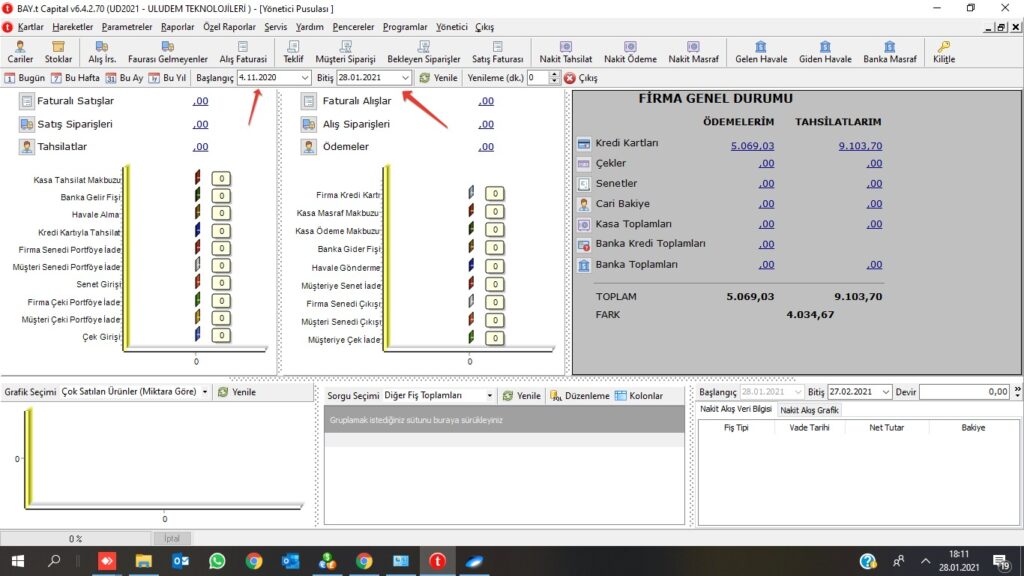This screenshot has height=576, width=1024.
Task: Increase the Yenileme (dk.) spinner value
Action: pos(555,74)
